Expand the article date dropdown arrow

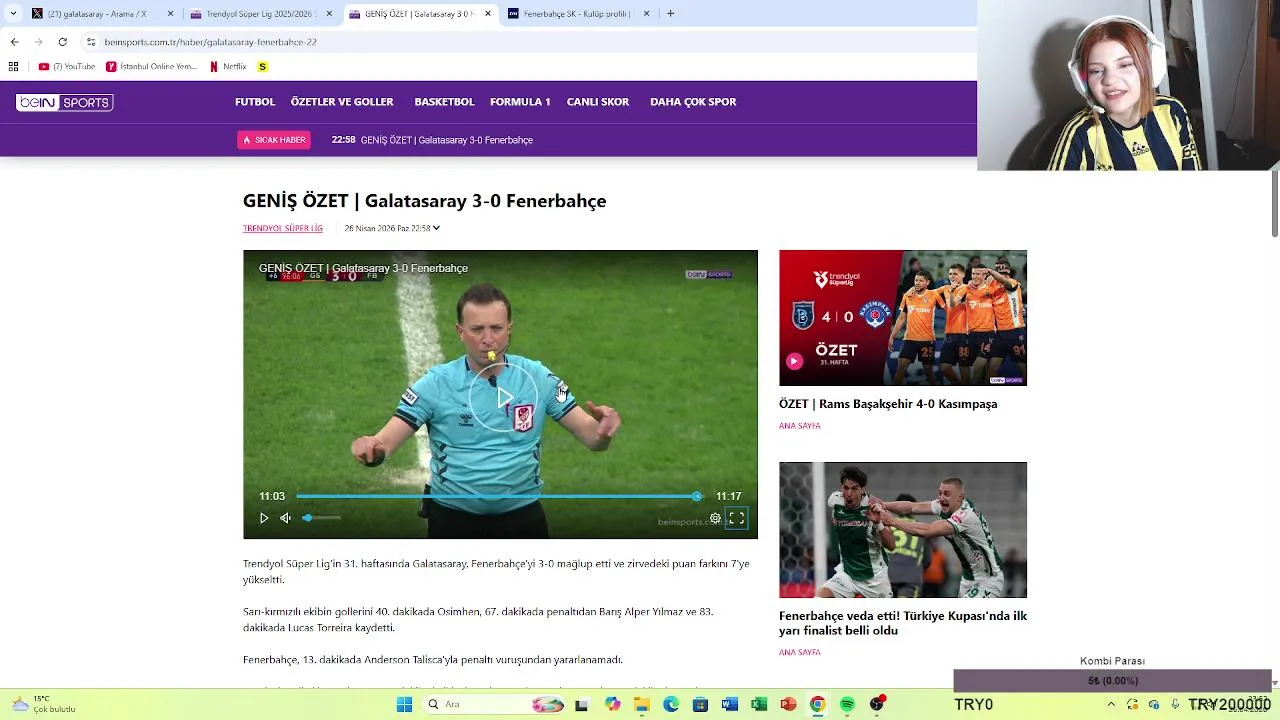436,228
